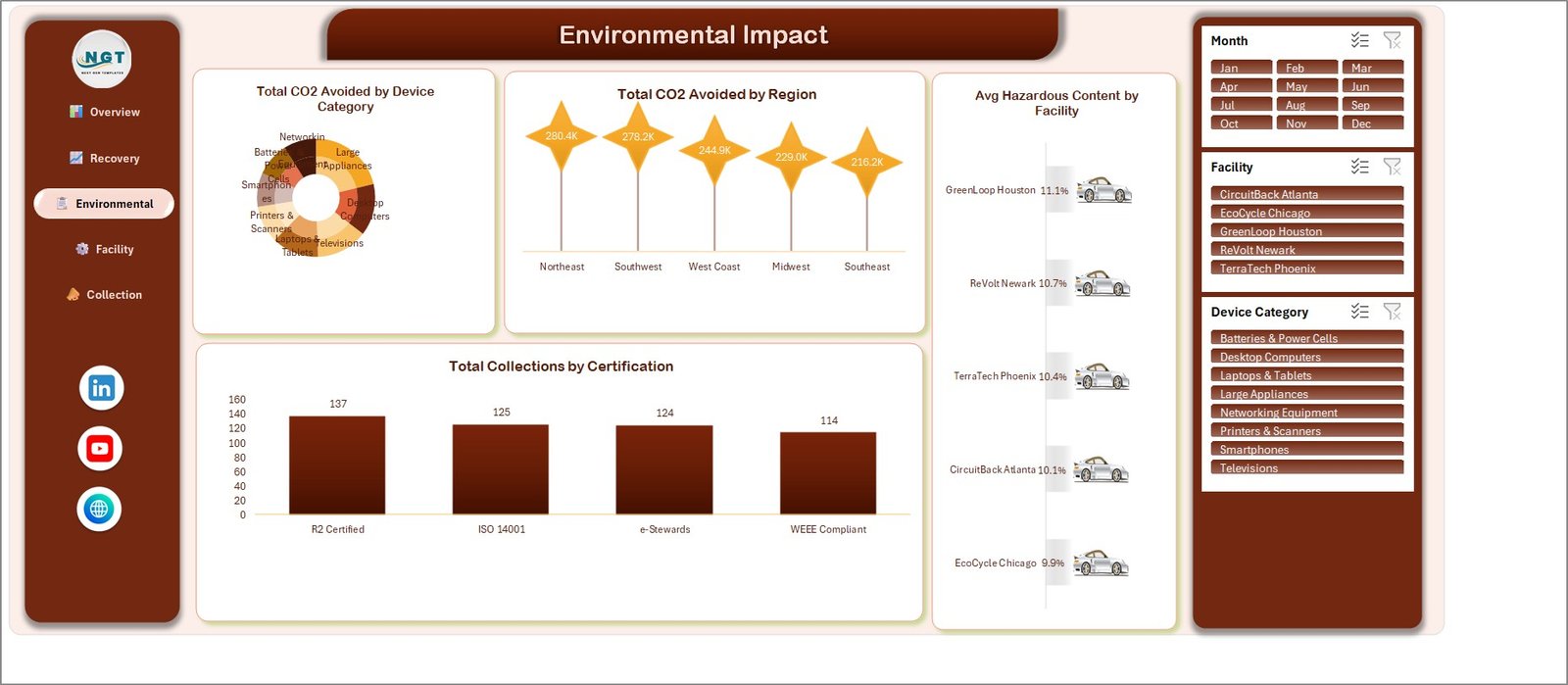Select EcoCycle Chicago in Facility slicer
Screen dimensions: 1568x685
1307,213
